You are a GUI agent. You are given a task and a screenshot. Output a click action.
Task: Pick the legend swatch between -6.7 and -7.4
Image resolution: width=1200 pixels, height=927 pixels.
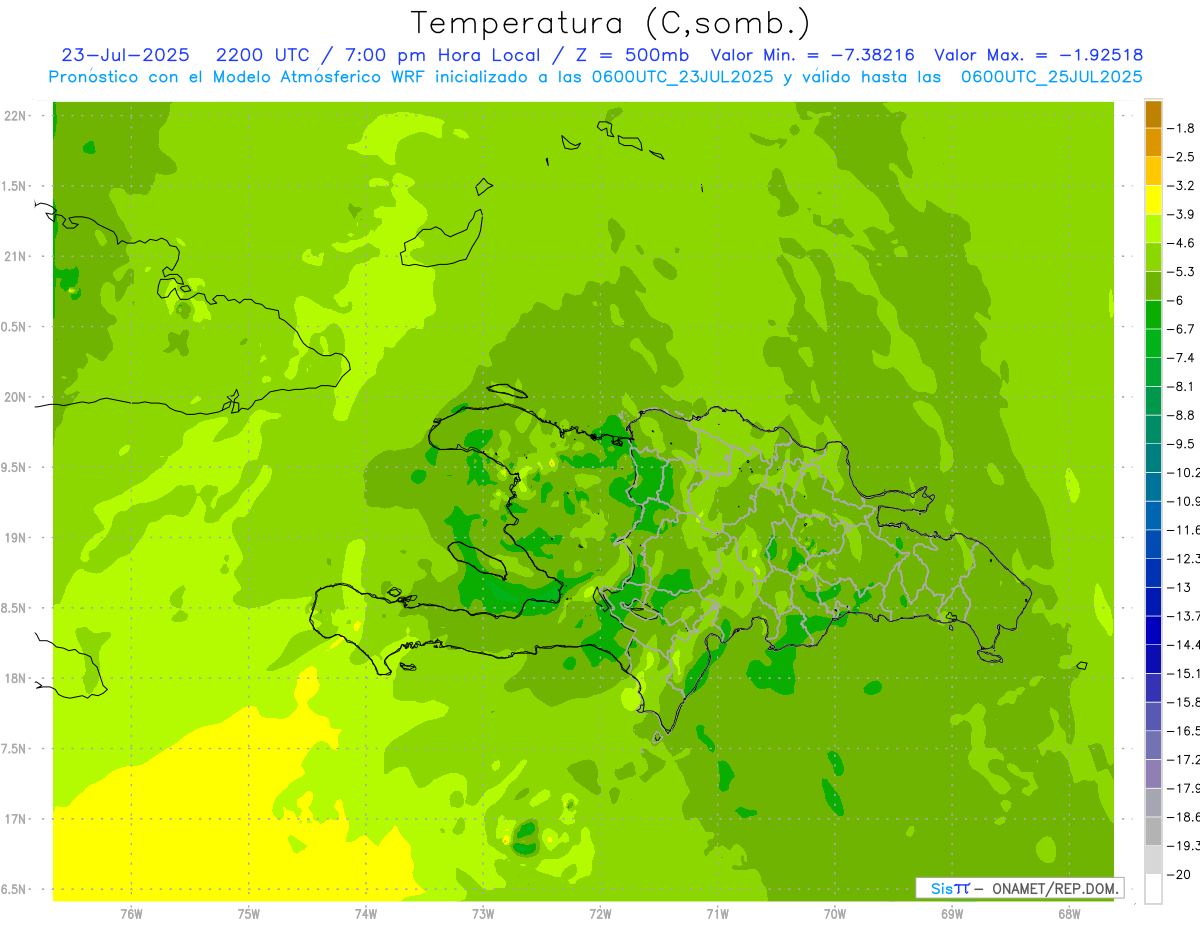pyautogui.click(x=1153, y=343)
